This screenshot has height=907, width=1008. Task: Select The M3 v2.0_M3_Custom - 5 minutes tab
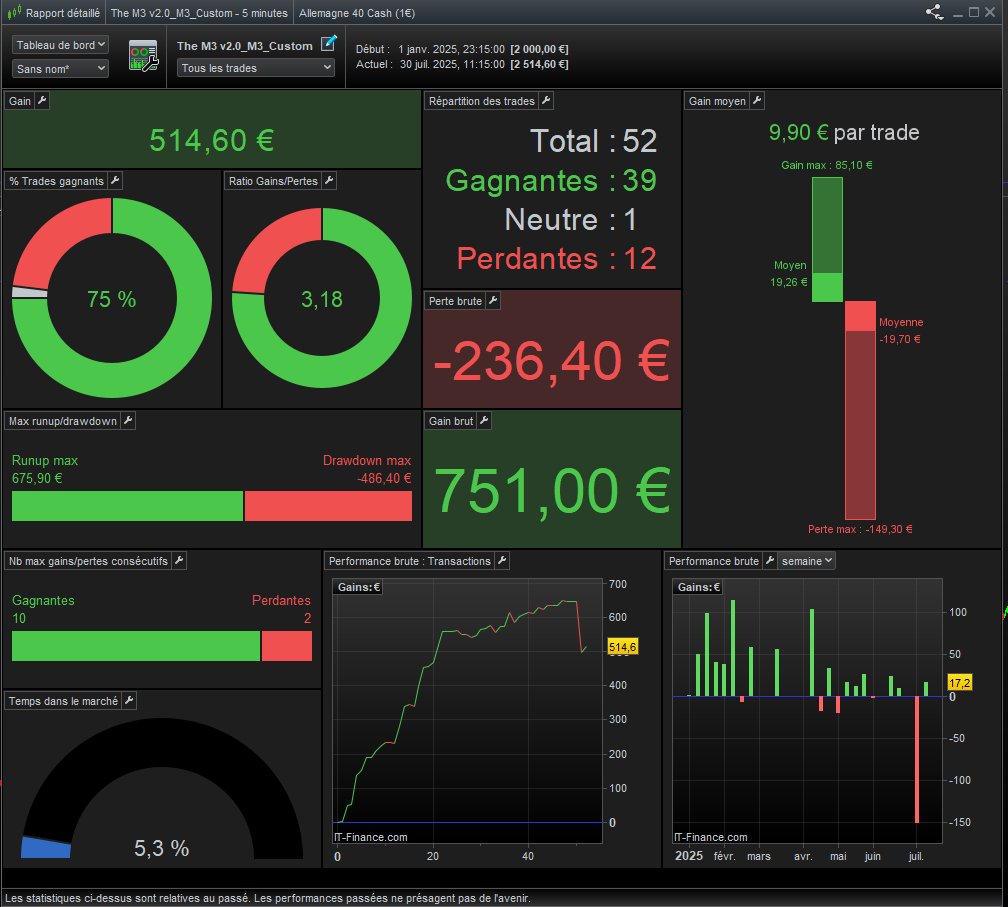tap(199, 13)
